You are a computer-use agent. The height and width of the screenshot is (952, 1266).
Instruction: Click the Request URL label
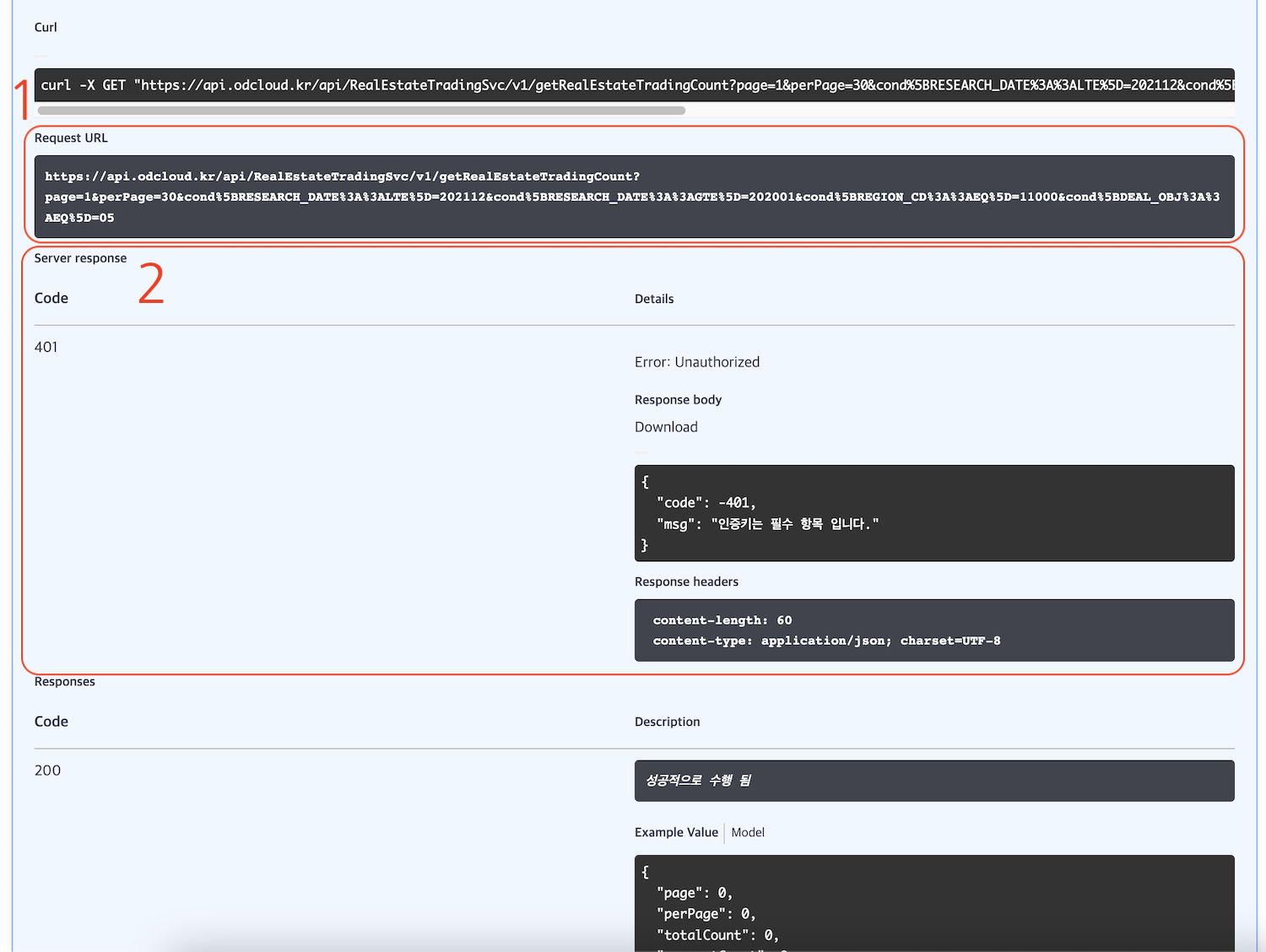click(71, 138)
